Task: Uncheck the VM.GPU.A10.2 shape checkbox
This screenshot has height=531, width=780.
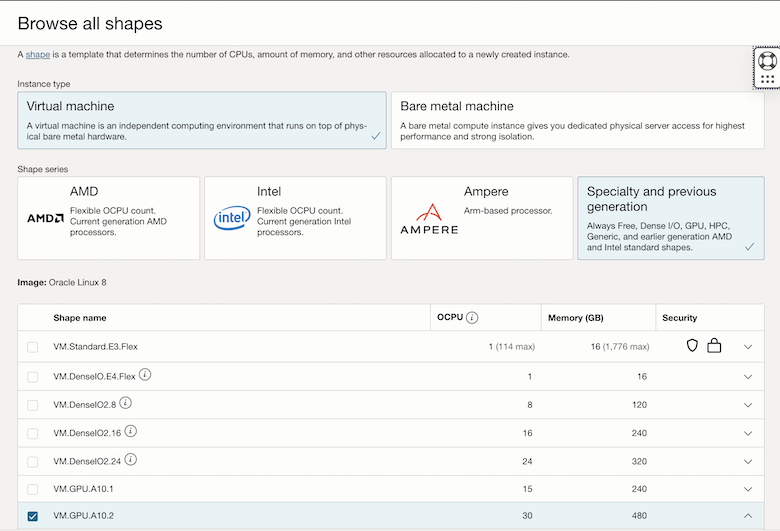Action: pyautogui.click(x=33, y=516)
